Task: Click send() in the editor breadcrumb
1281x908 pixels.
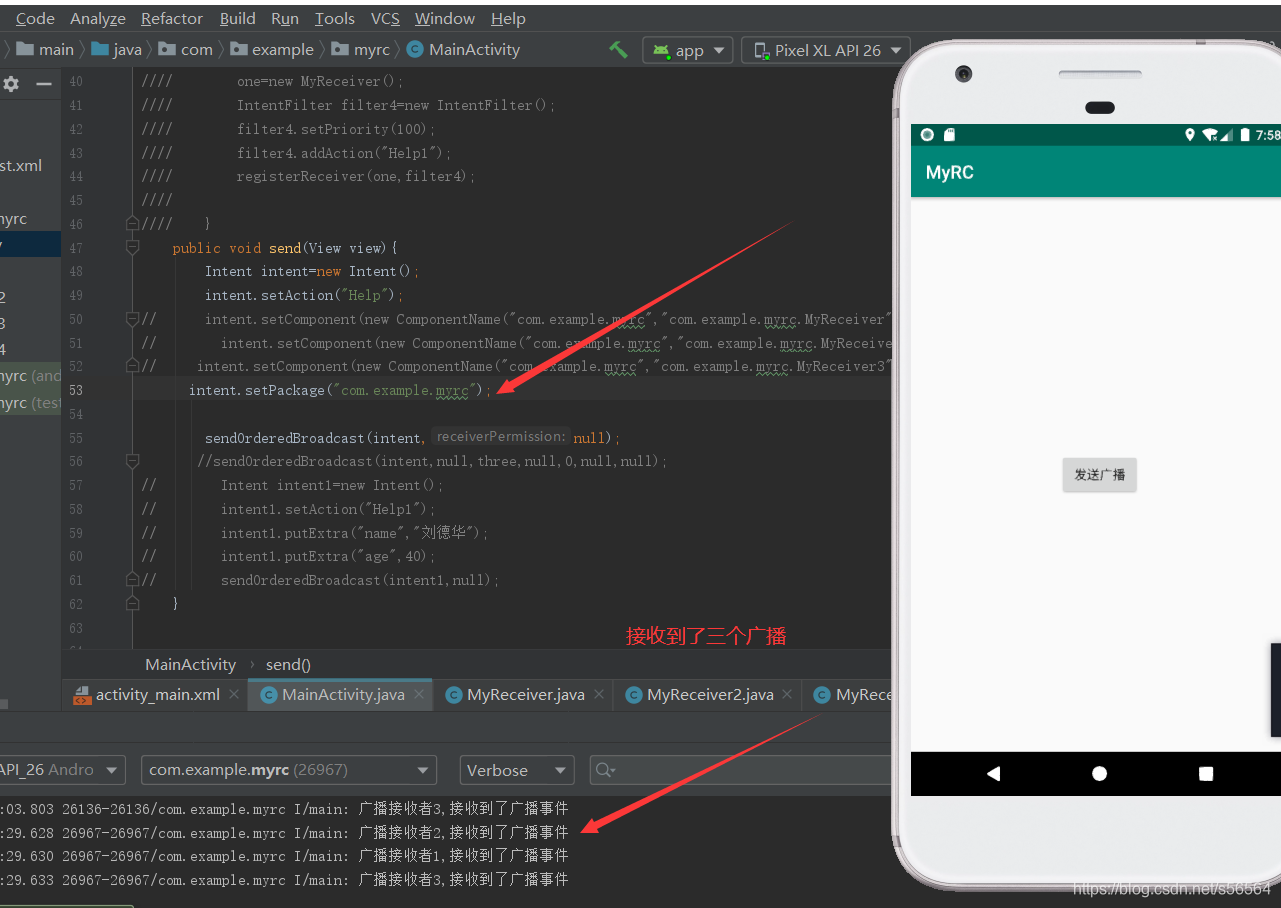Action: 288,664
